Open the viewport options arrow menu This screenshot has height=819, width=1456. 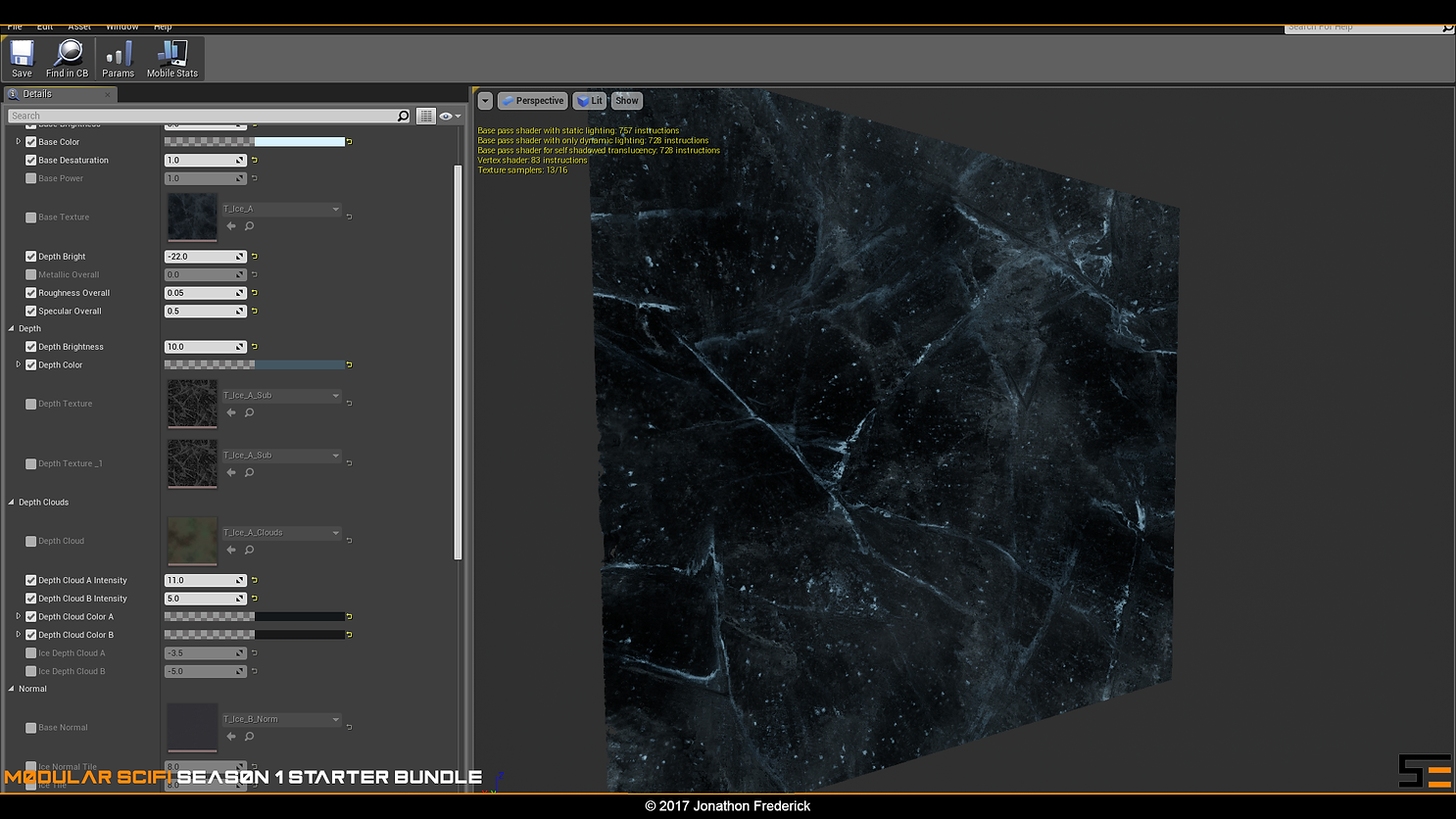point(485,101)
